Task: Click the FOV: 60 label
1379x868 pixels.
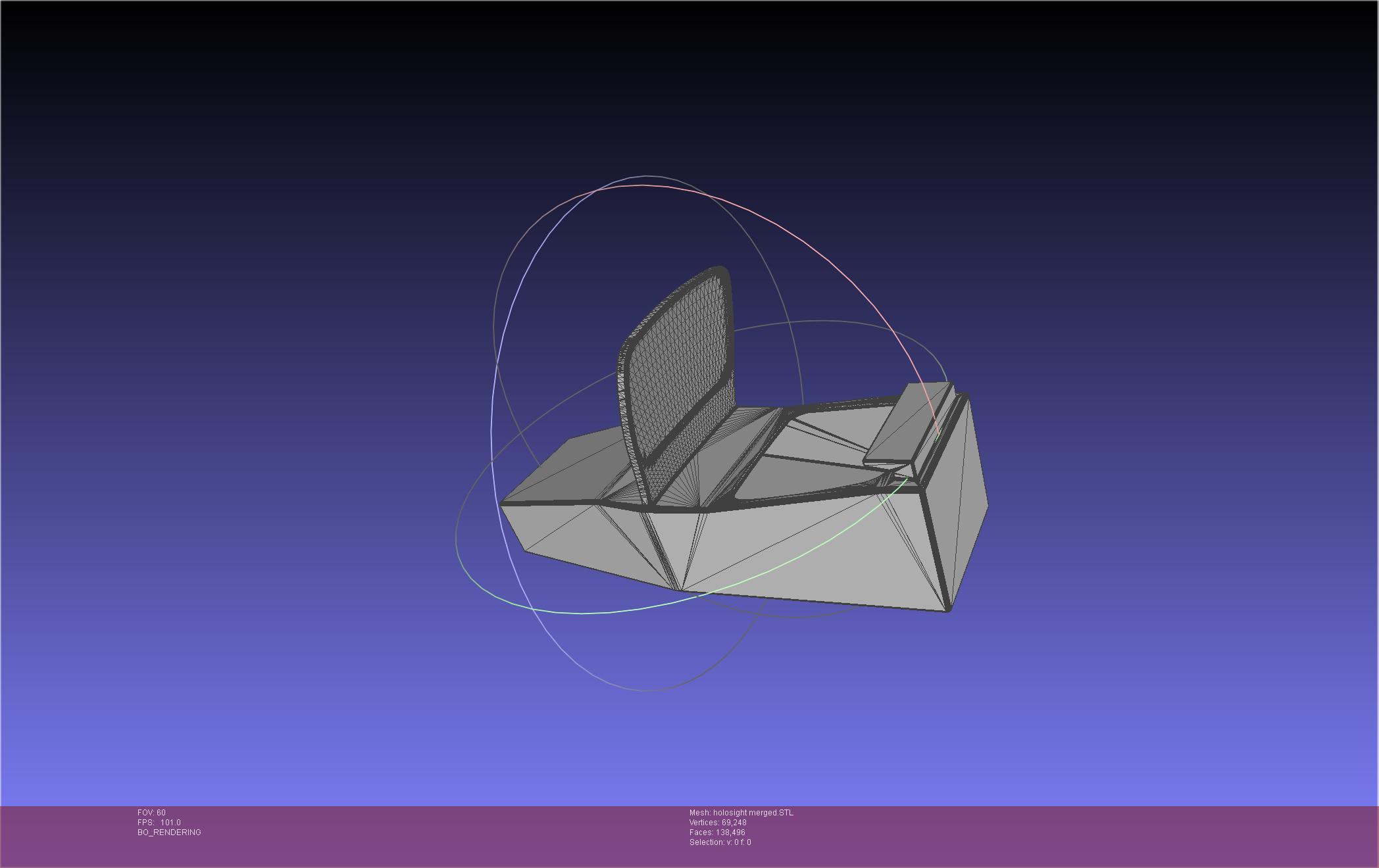Action: pos(151,813)
